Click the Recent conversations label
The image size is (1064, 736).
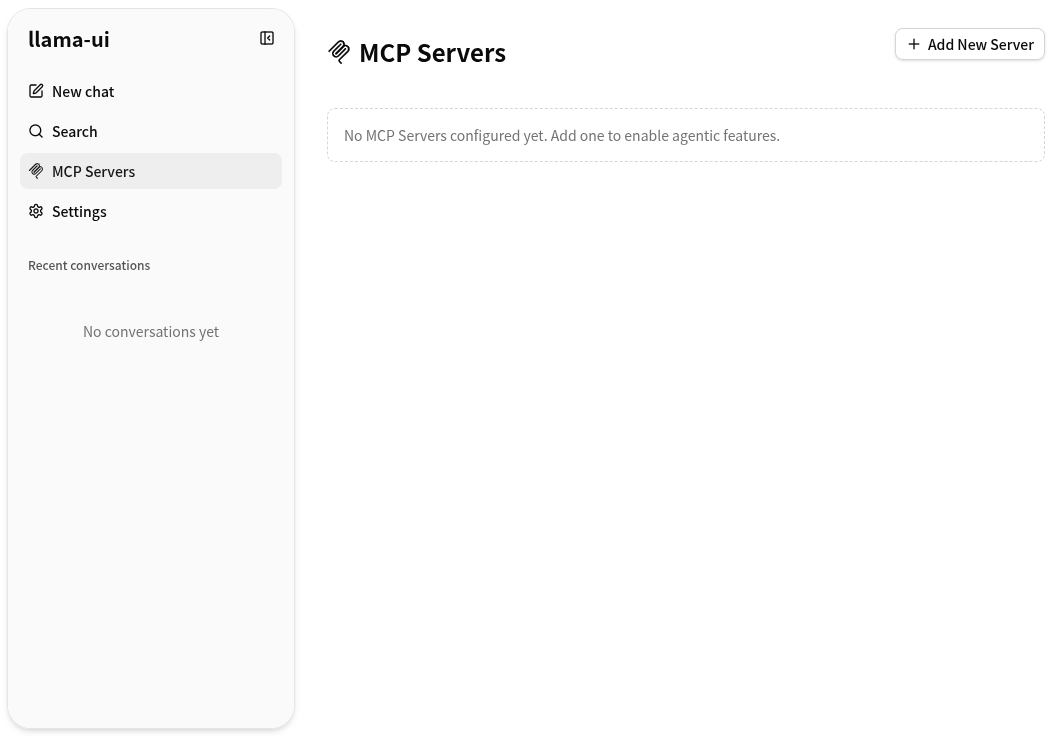point(89,265)
